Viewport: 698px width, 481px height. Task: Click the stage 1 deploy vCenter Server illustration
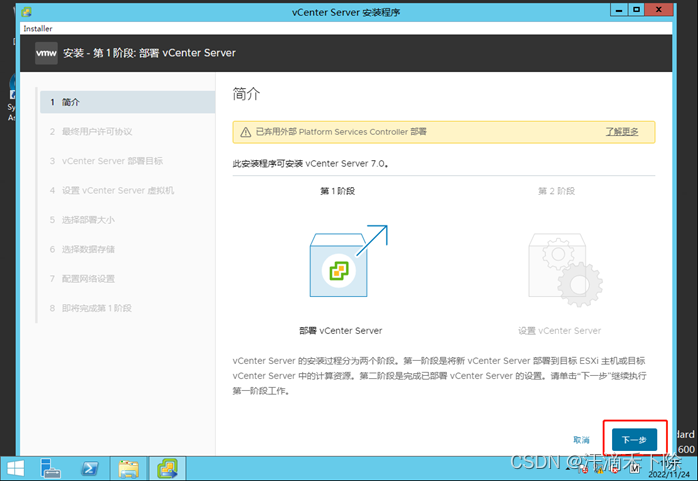tap(349, 261)
